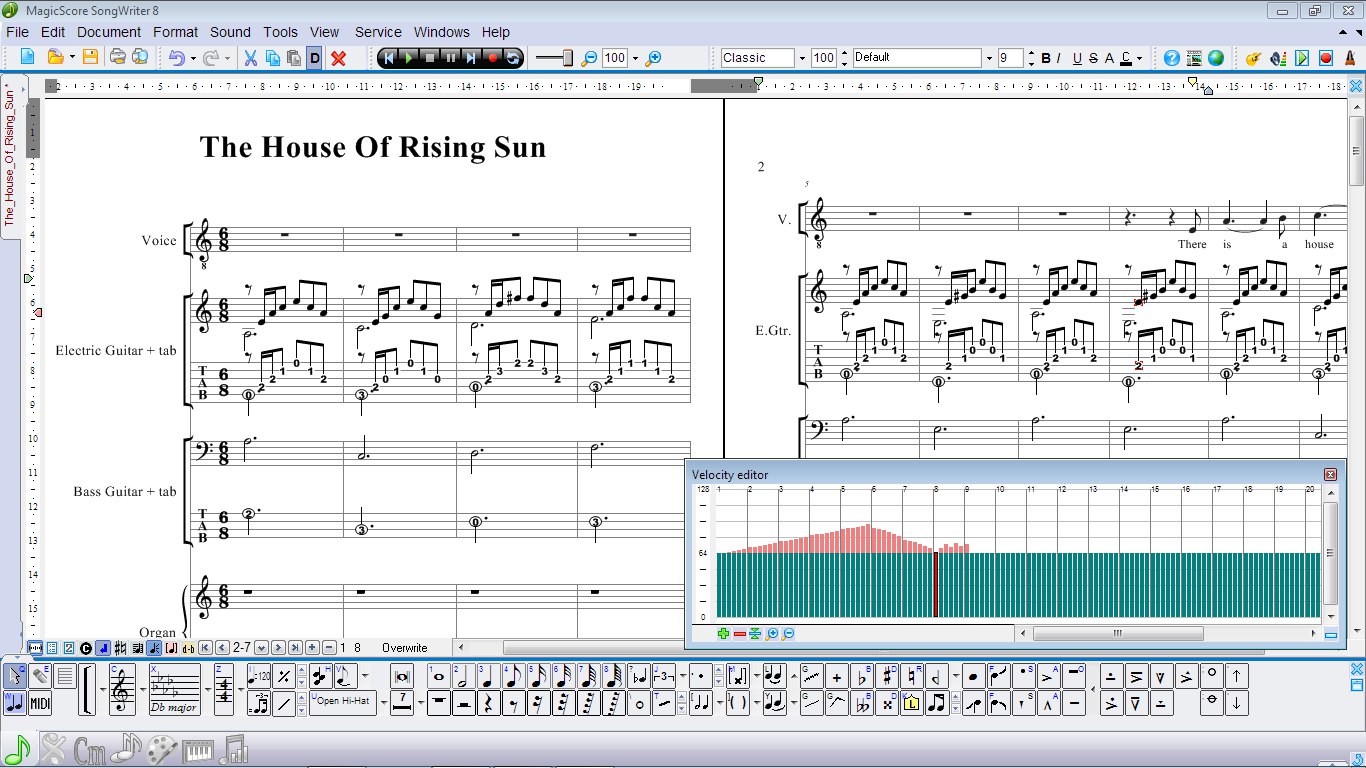Viewport: 1366px width, 768px height.
Task: Toggle the MIDI input button
Action: tap(40, 702)
